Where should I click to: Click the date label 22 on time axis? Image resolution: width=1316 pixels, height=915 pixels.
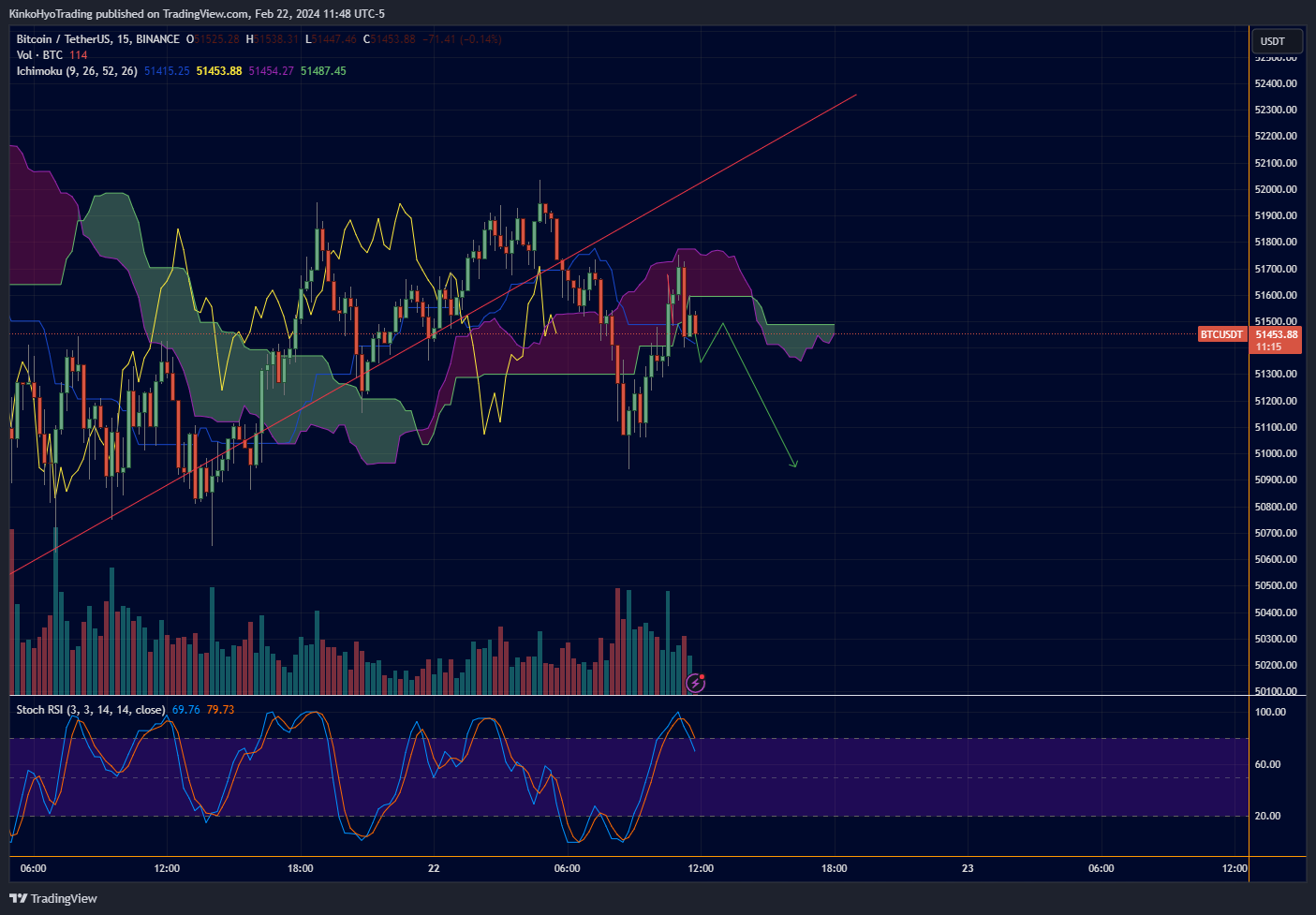434,868
